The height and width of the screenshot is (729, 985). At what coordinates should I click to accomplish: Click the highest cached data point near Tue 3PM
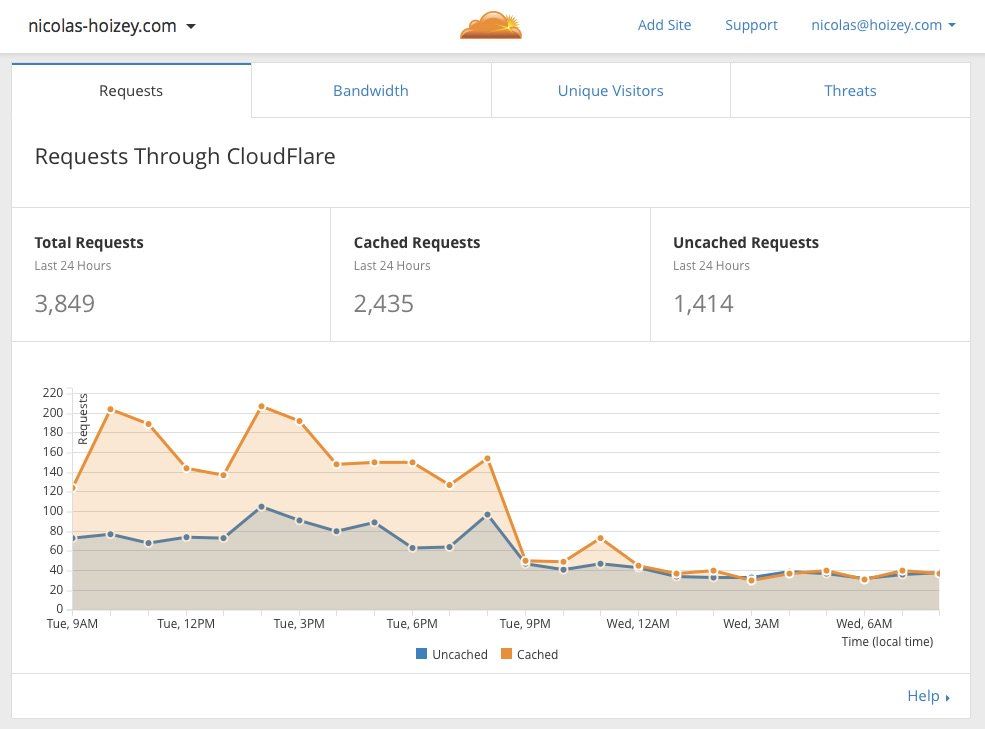click(x=261, y=407)
